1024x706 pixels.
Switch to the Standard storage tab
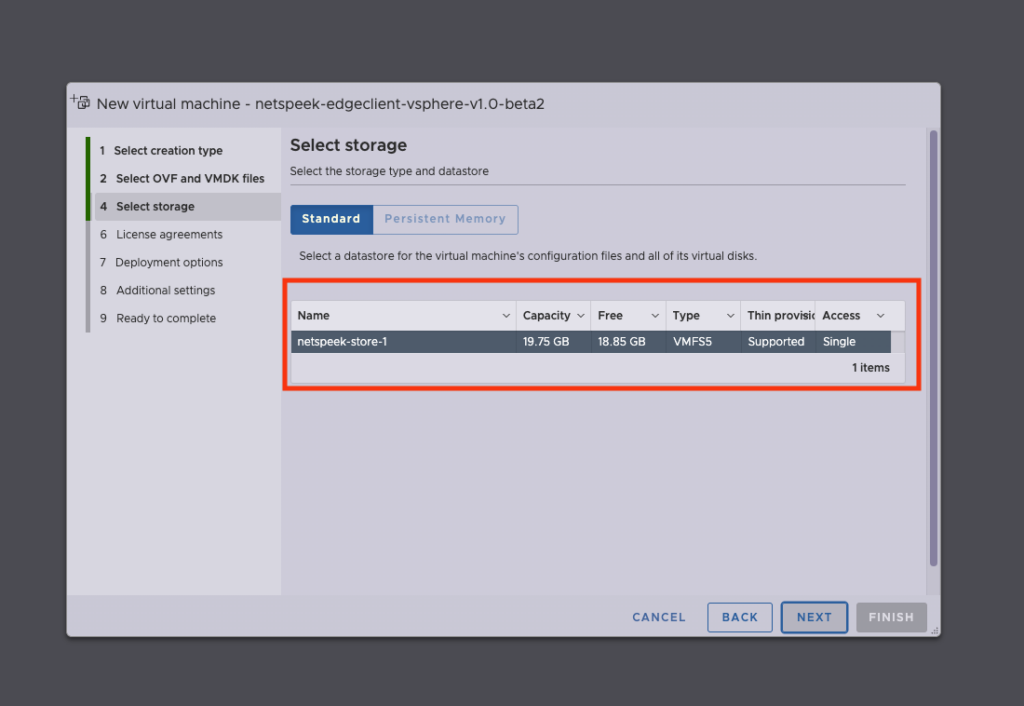[x=331, y=219]
